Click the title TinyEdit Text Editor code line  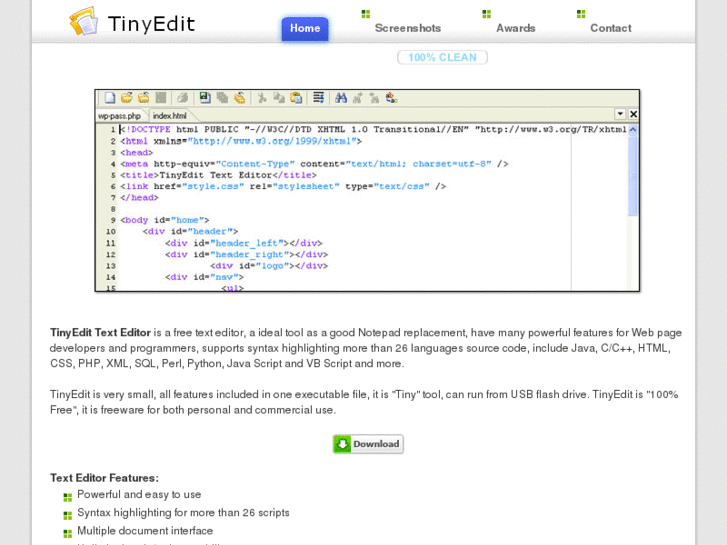pyautogui.click(x=218, y=175)
